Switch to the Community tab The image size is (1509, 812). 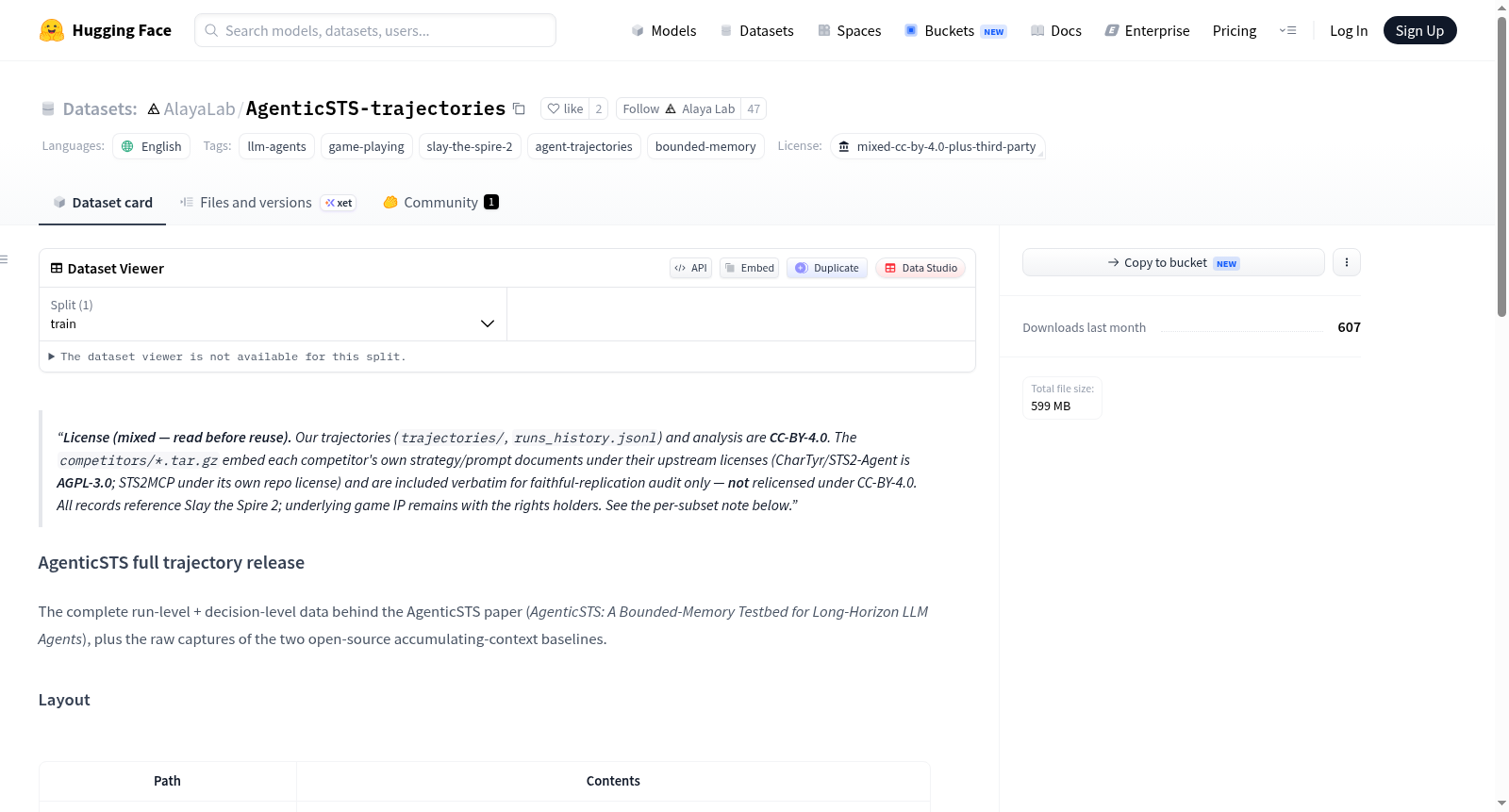[440, 202]
